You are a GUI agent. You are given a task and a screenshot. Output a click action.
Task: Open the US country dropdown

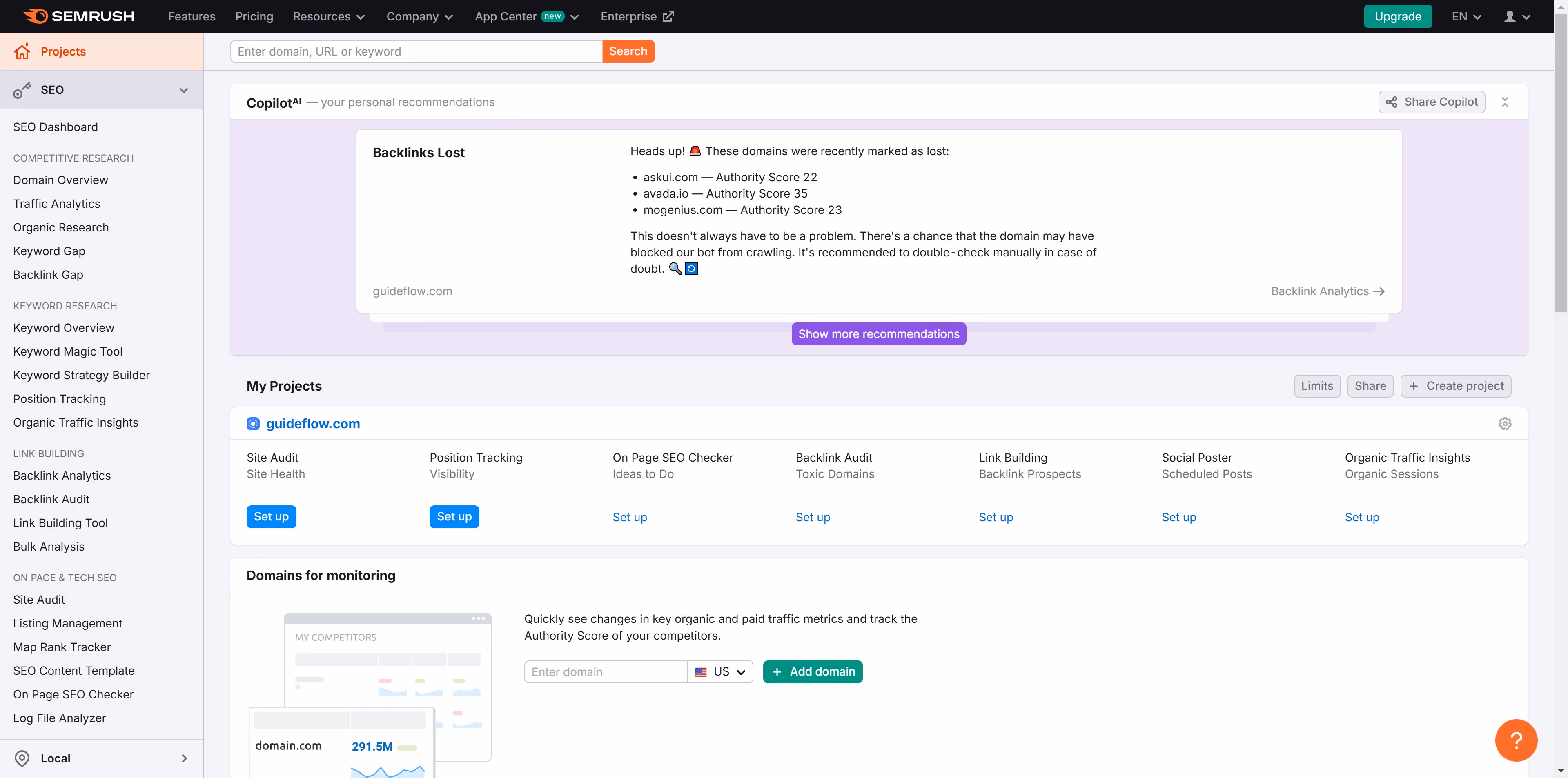[720, 671]
